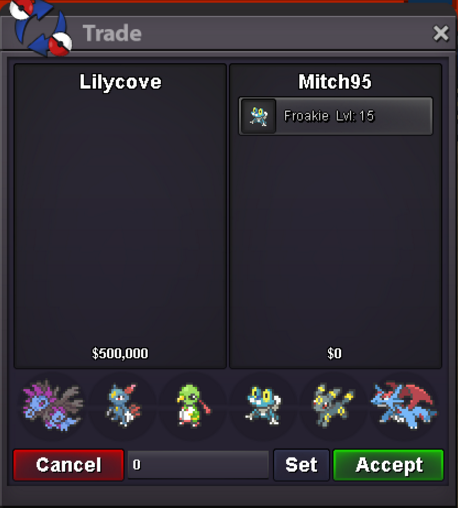Click Lilycove's $500,000 money offer

[x=120, y=353]
